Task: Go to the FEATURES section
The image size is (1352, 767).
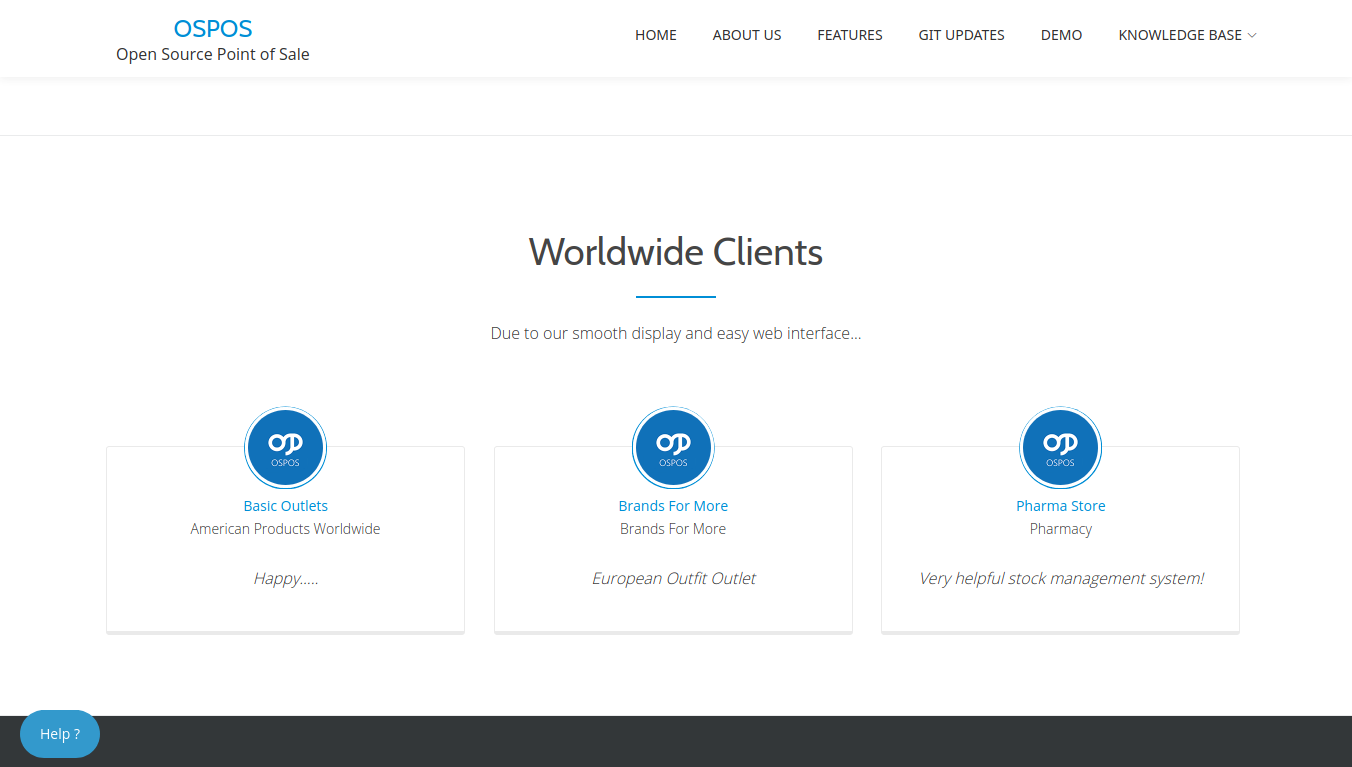Action: [849, 34]
